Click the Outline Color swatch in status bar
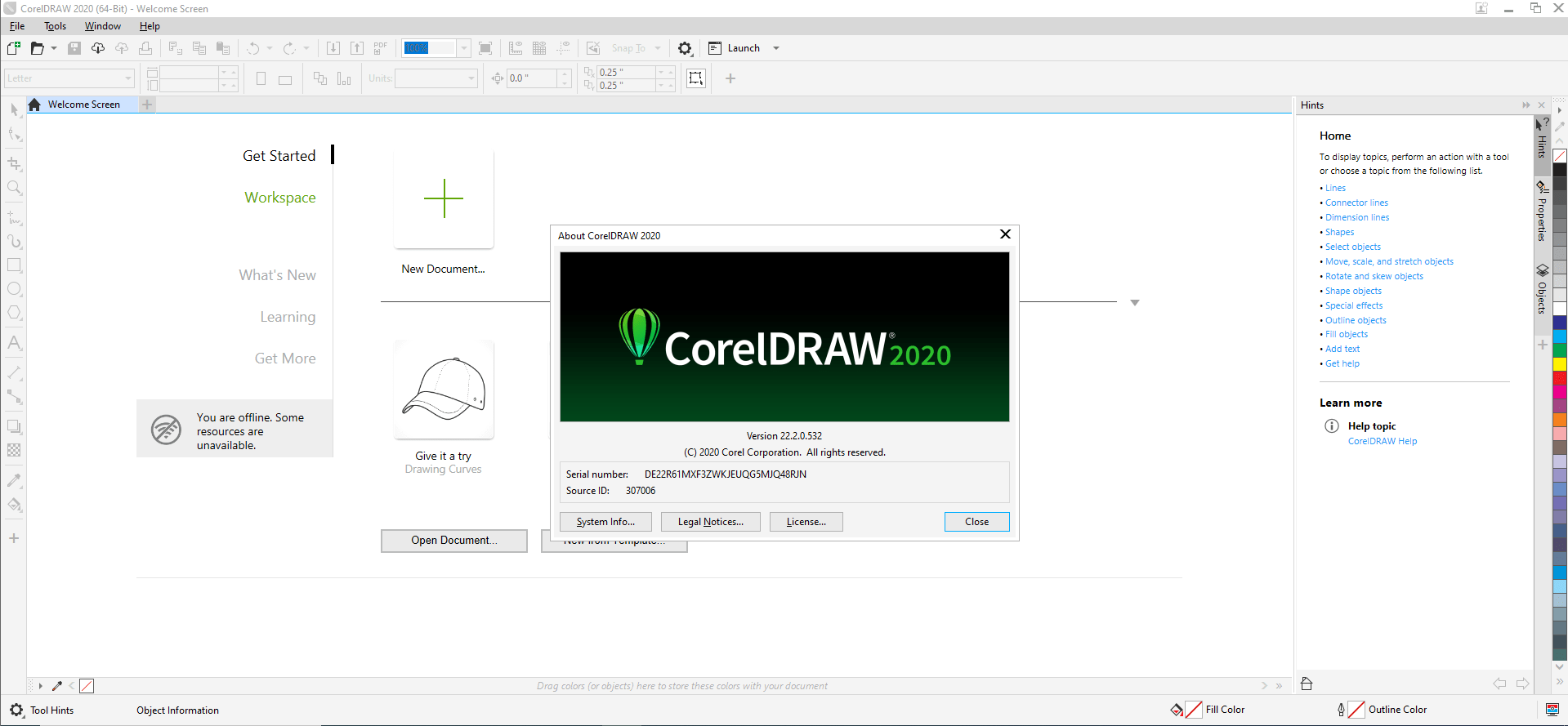Image resolution: width=1568 pixels, height=726 pixels. point(1356,710)
